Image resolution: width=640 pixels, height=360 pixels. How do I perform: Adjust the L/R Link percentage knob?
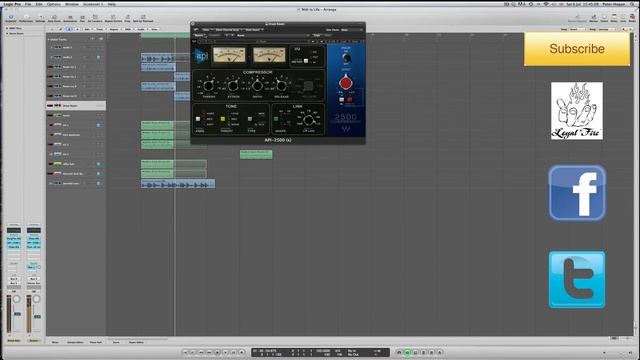pos(309,120)
